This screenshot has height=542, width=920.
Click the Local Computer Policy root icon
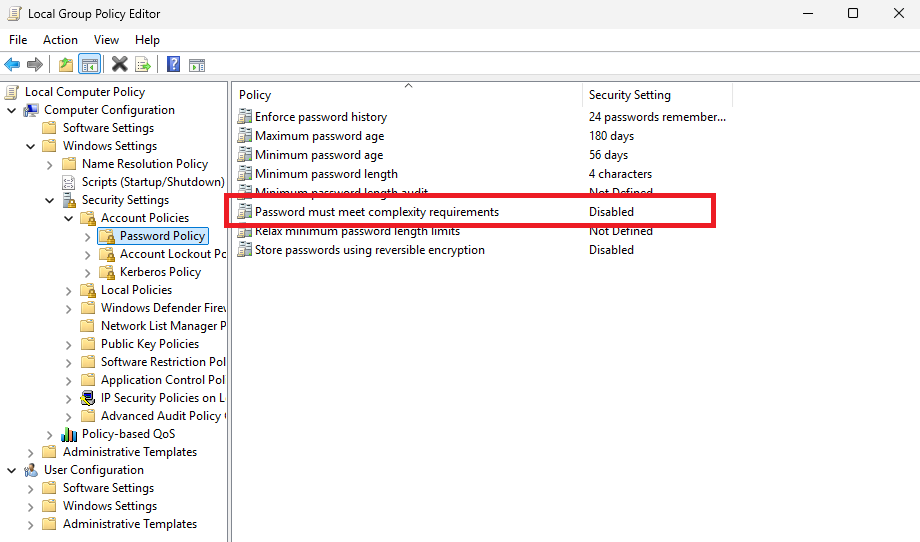[12, 92]
